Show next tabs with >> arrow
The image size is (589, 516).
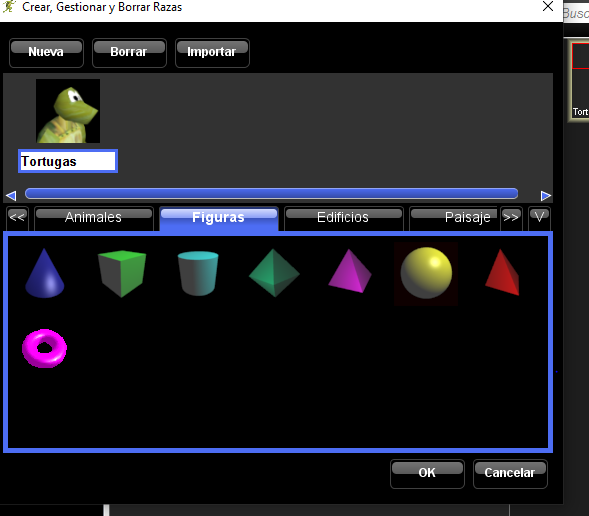[511, 218]
